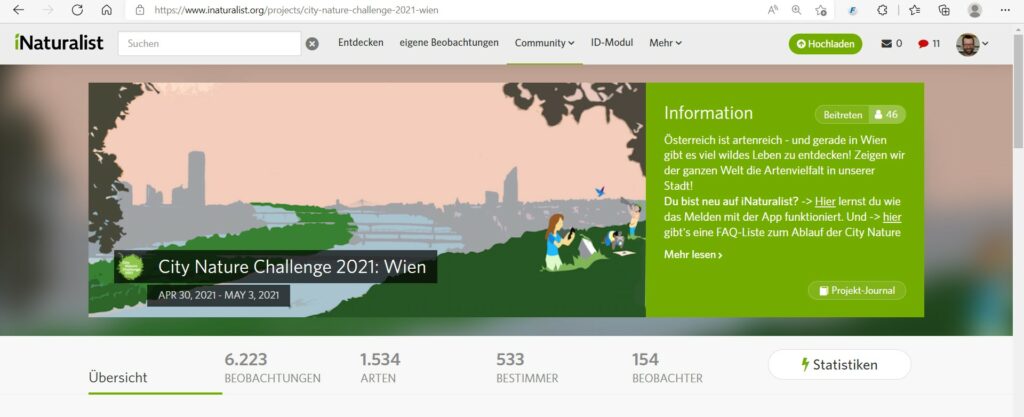Open the user avatar account dropdown
This screenshot has height=417, width=1024.
(972, 44)
